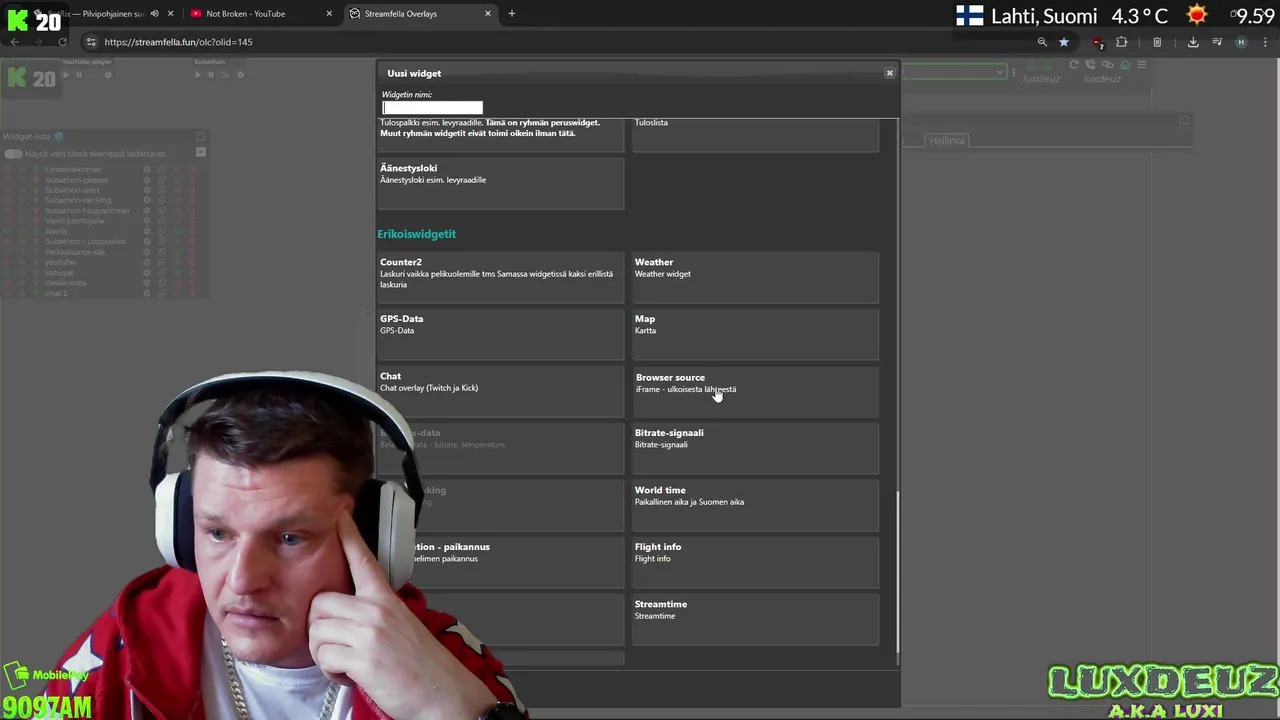
Task: Select the Streamtime widget card
Action: [755, 619]
